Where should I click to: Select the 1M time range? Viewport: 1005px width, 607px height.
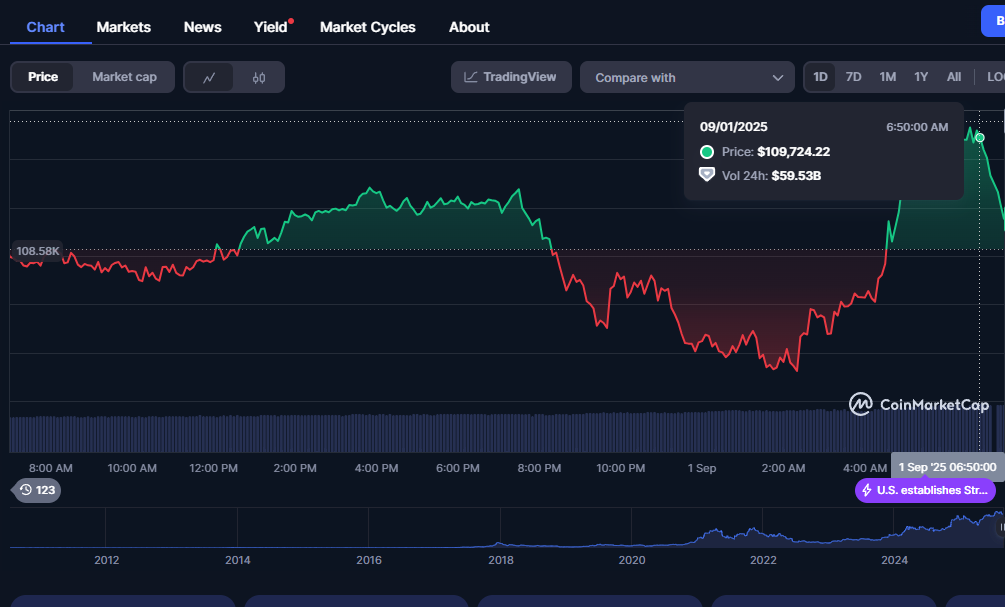point(887,77)
